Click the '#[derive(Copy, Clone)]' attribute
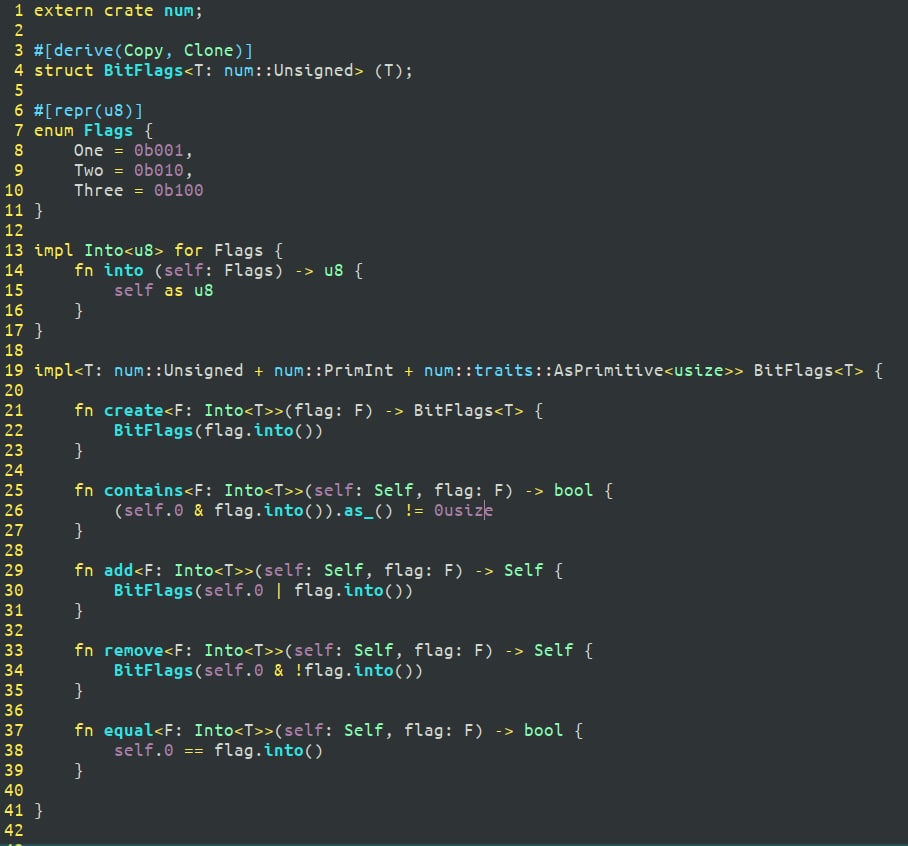This screenshot has height=846, width=908. pyautogui.click(x=143, y=51)
